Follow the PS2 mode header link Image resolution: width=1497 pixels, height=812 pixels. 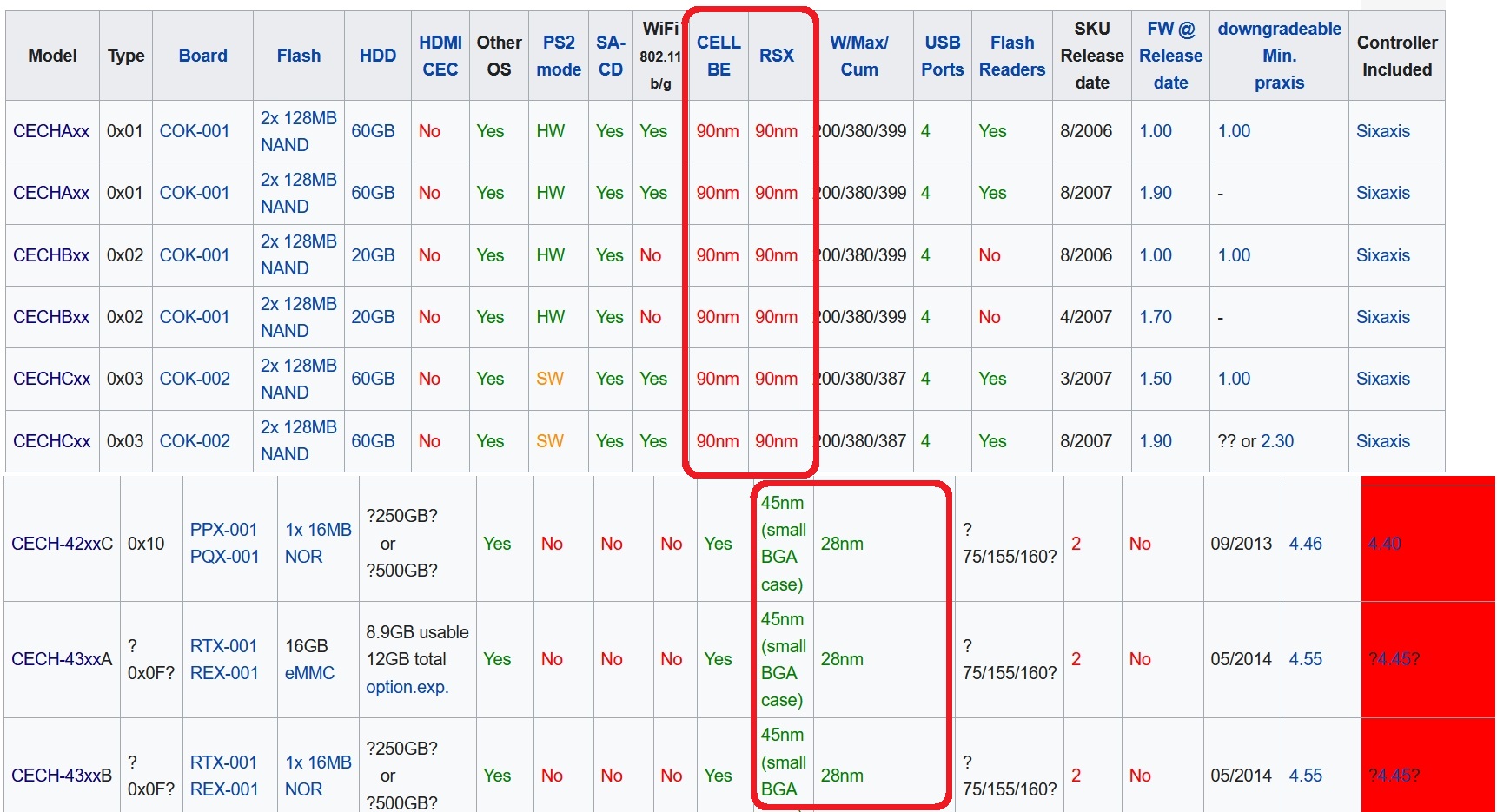pyautogui.click(x=558, y=56)
